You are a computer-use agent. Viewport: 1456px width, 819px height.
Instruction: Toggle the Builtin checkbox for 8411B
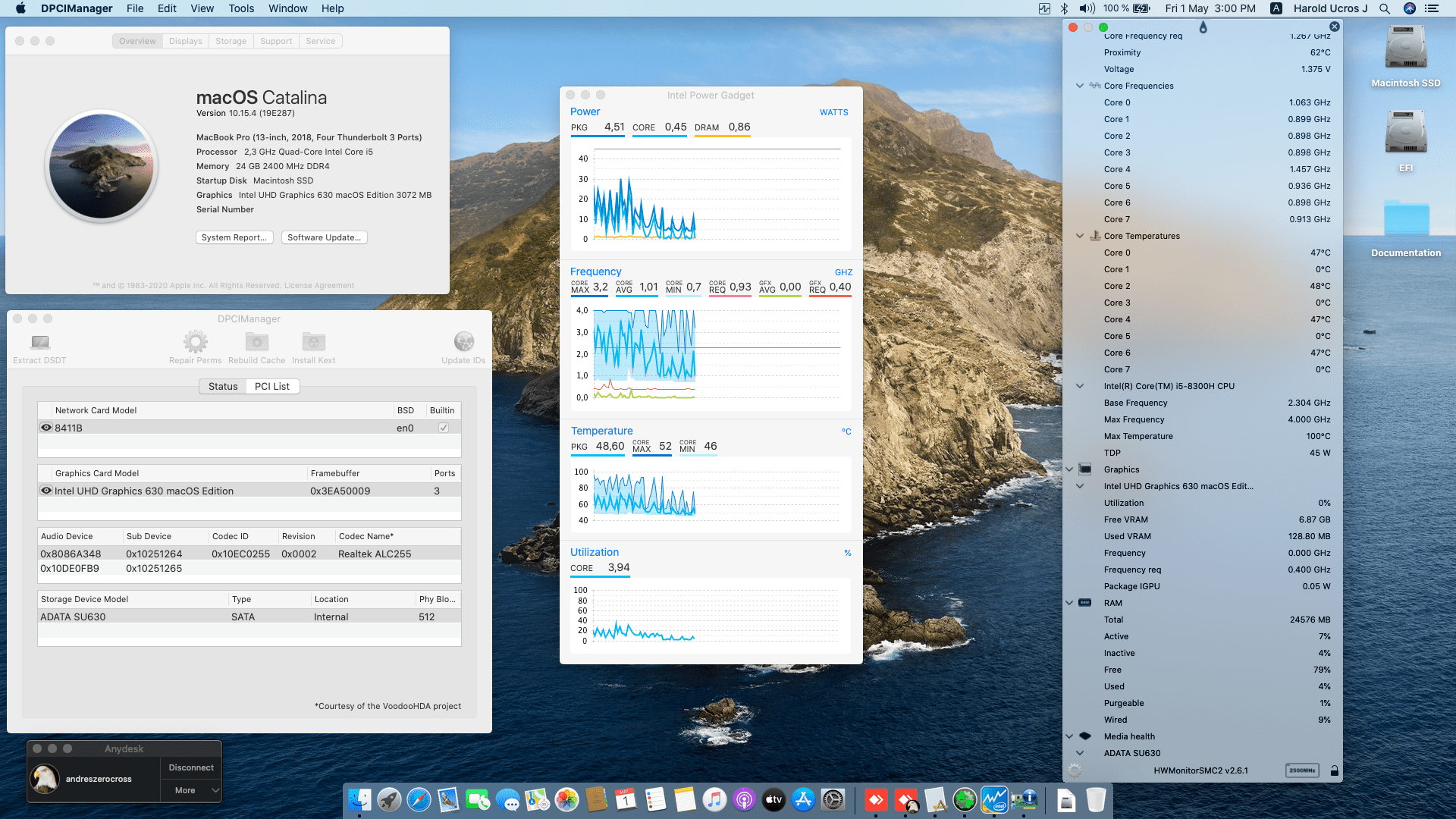(x=444, y=428)
